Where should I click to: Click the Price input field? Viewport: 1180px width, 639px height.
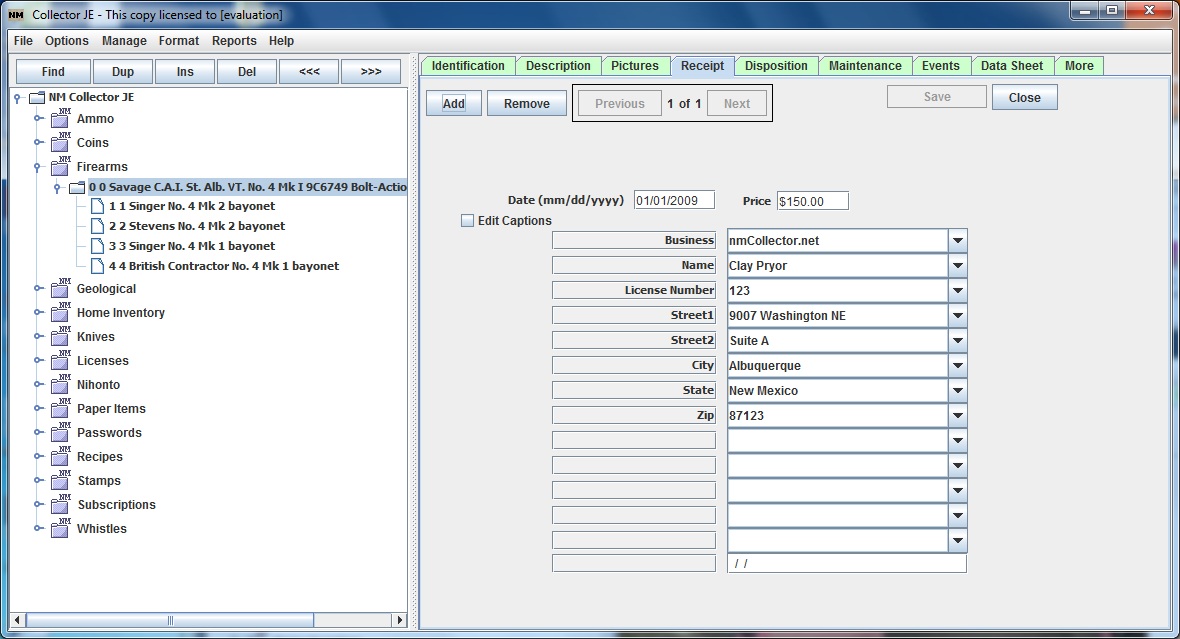(812, 201)
